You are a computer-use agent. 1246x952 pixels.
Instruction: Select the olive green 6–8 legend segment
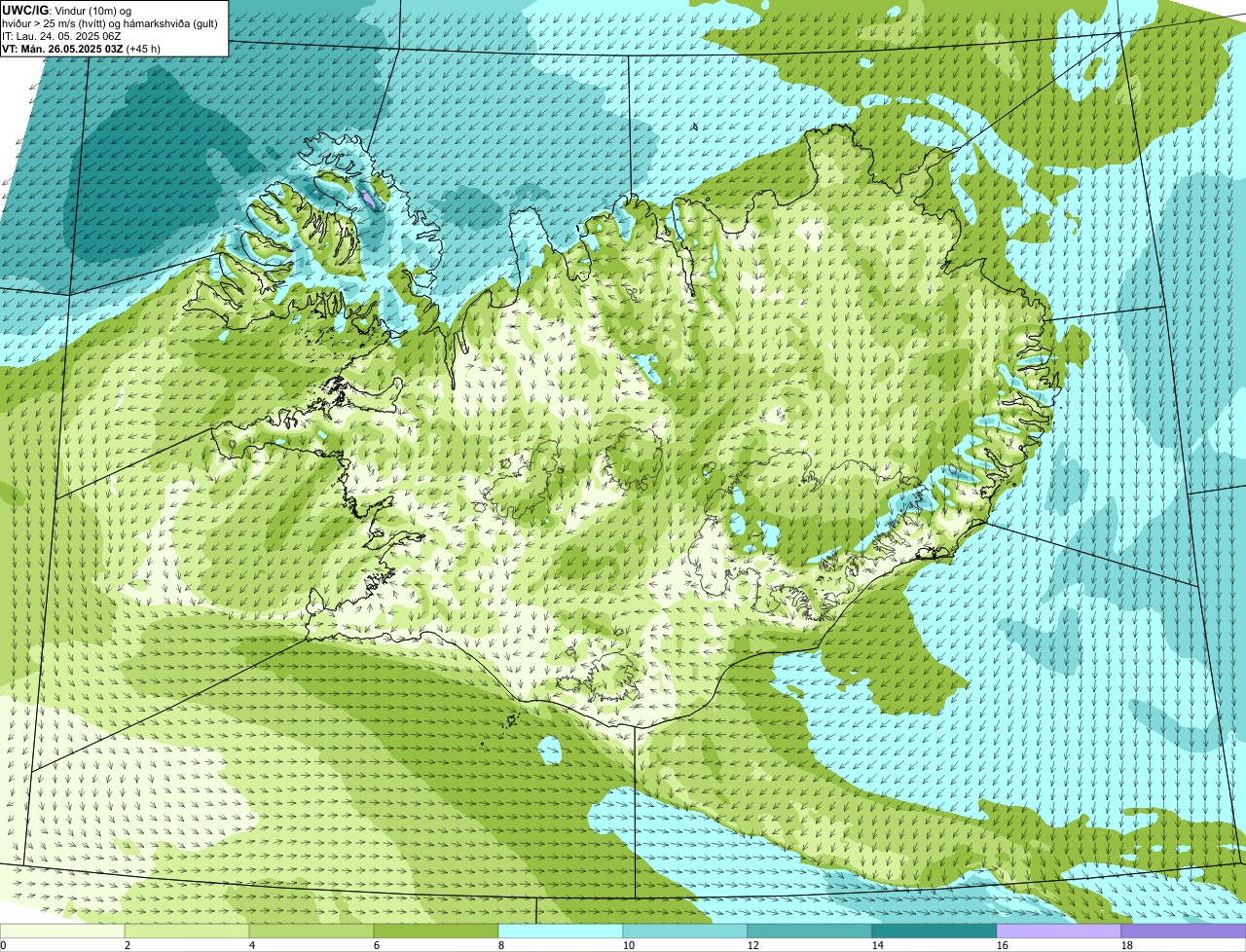coord(436,932)
